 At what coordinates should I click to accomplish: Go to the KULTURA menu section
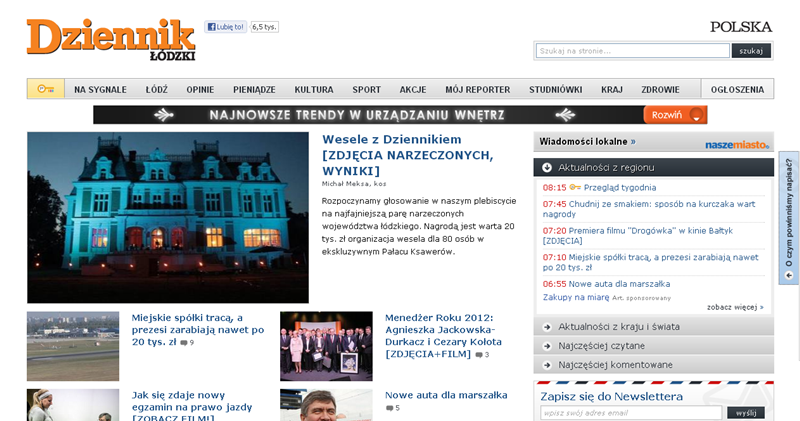tap(314, 89)
